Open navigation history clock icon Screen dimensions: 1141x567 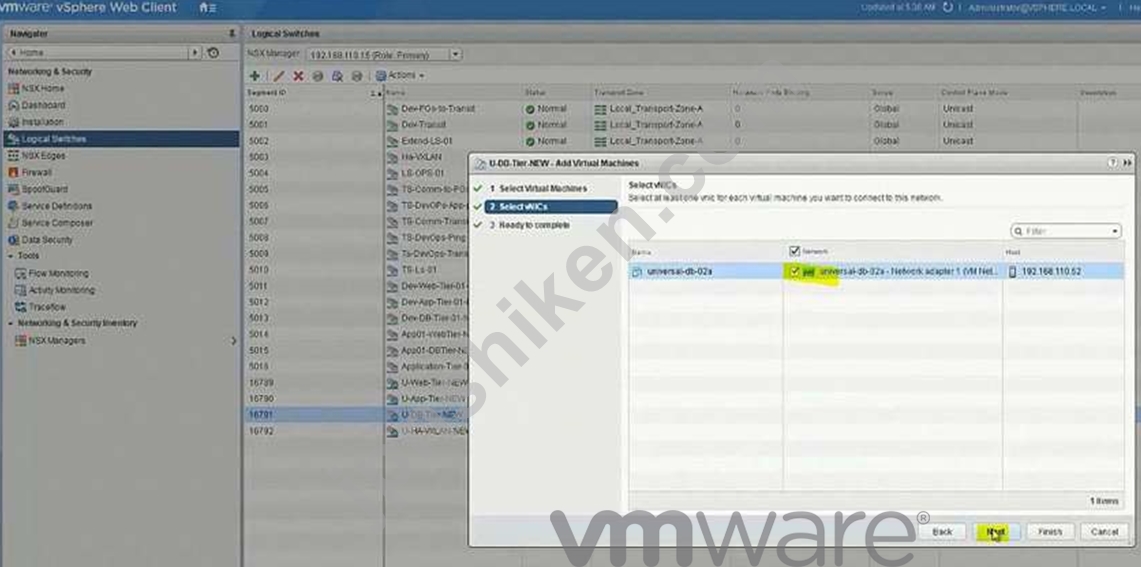pyautogui.click(x=213, y=52)
